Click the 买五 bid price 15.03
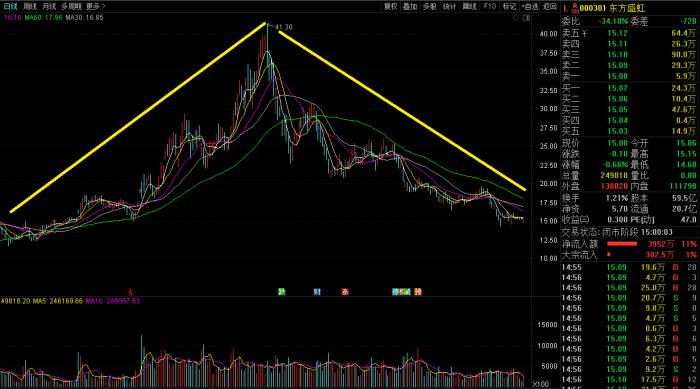This screenshot has width=700, height=389. 617,131
